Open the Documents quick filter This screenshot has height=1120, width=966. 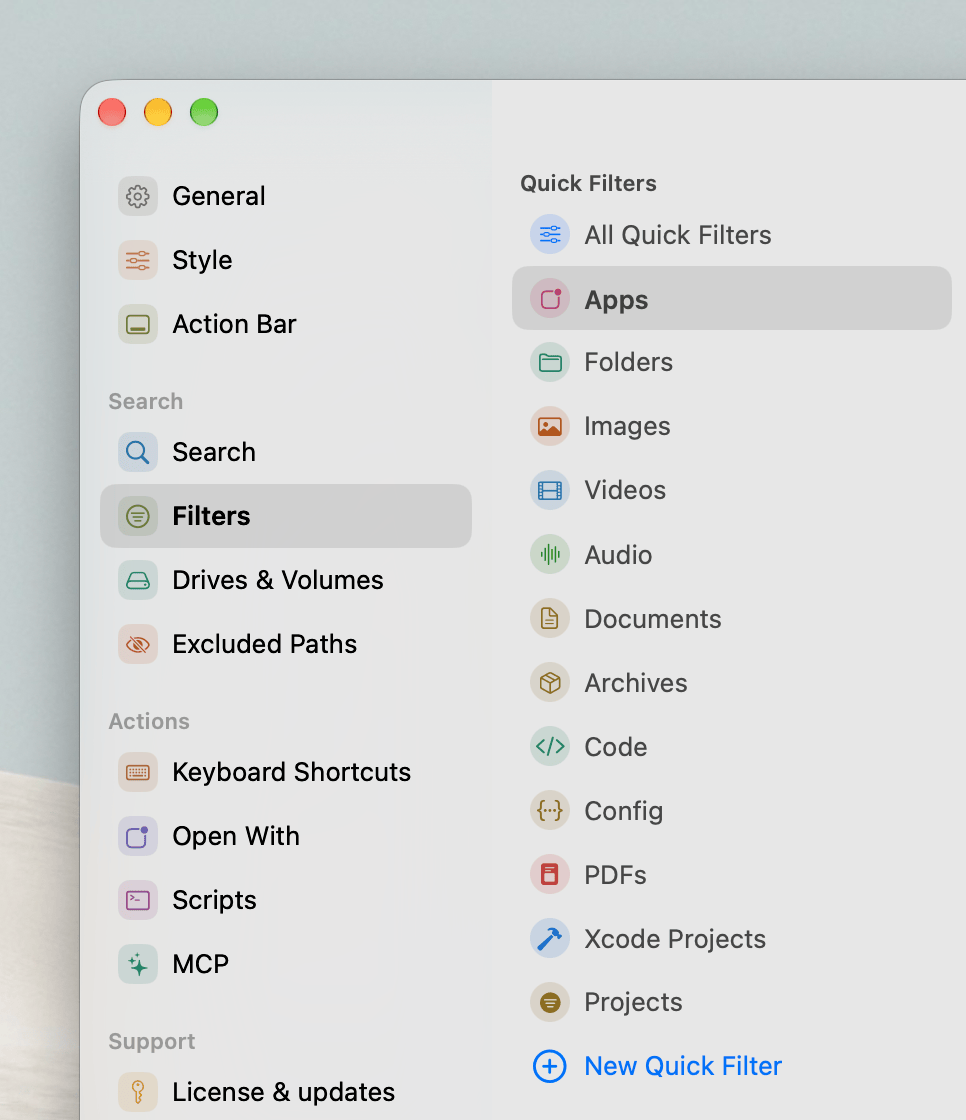click(x=732, y=619)
